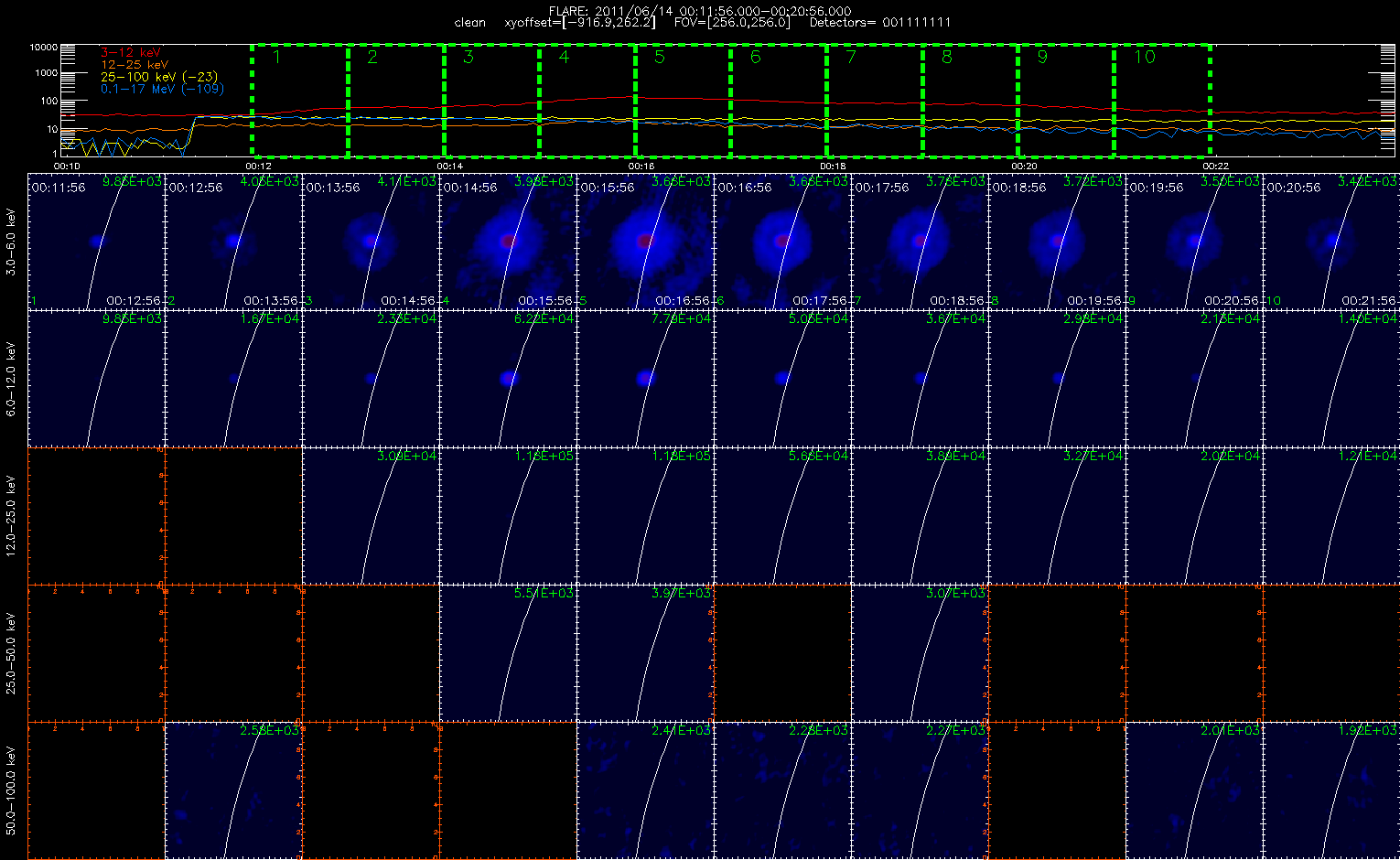Screen dimensions: 1400x860
Task: Open the 3.0-6.0 keV image starting 00:11:56
Action: pyautogui.click(x=96, y=241)
